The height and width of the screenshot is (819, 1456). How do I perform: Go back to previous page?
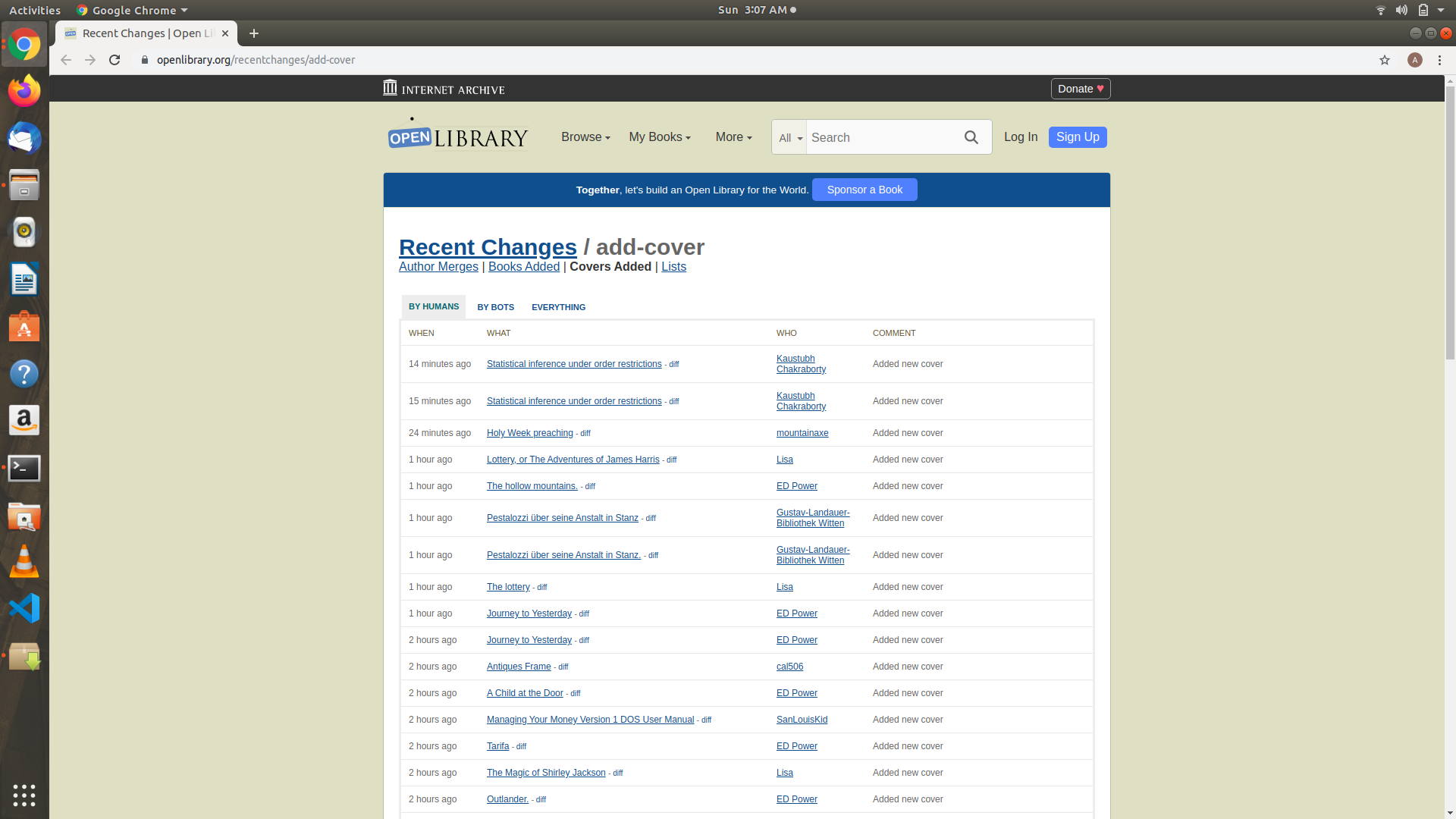click(66, 60)
